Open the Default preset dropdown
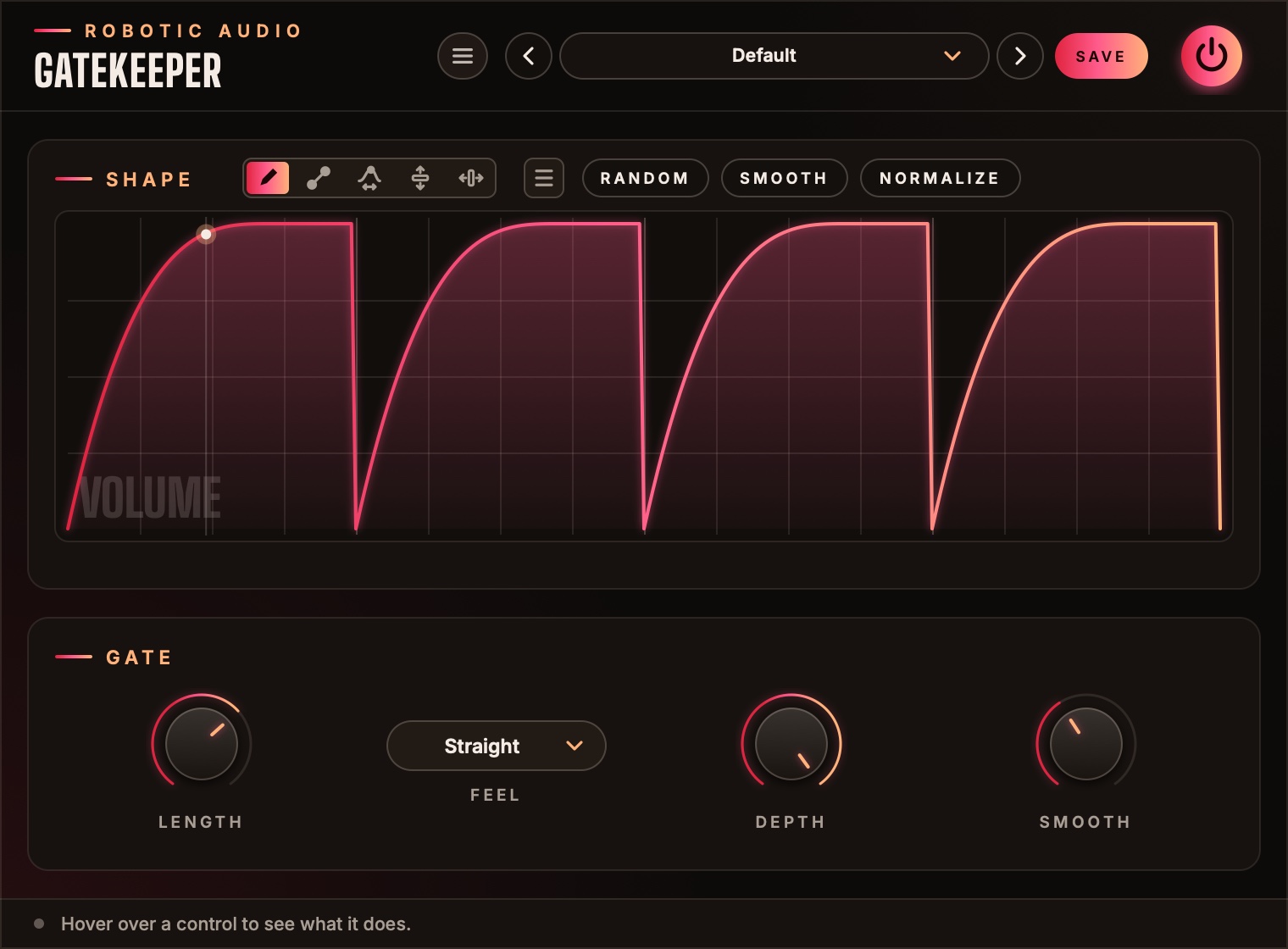The width and height of the screenshot is (1288, 949). click(x=774, y=56)
